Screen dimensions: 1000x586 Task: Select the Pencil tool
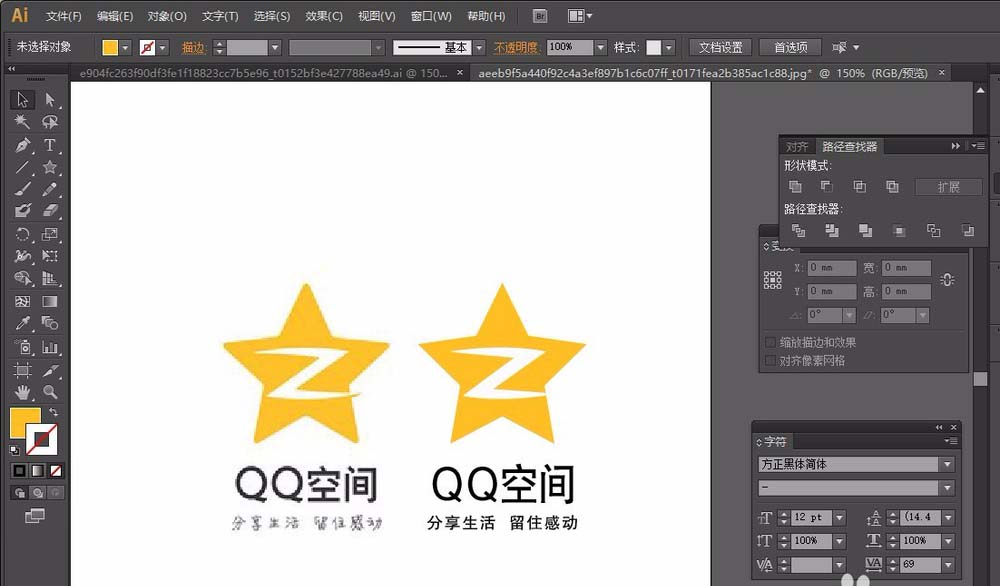(x=50, y=189)
